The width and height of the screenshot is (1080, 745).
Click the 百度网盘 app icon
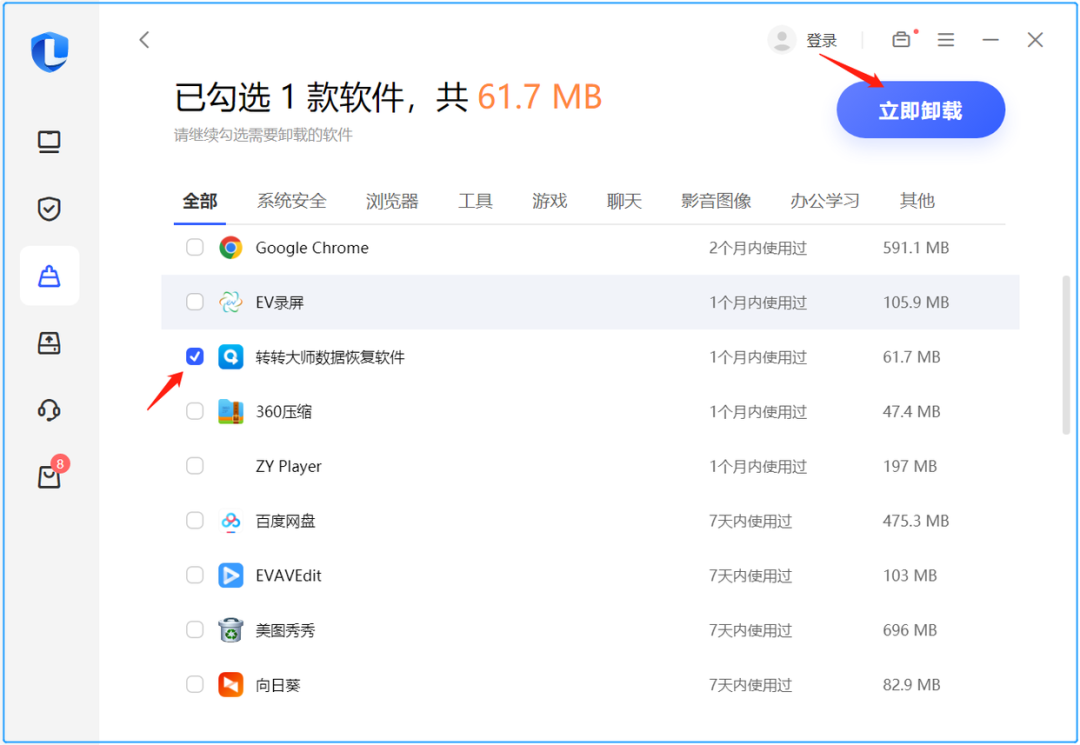[231, 521]
